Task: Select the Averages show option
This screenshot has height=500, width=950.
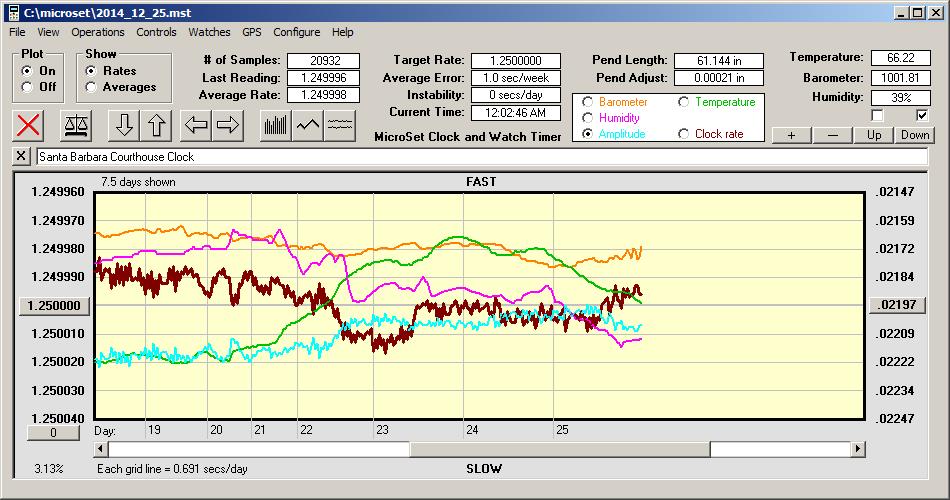Action: (x=92, y=87)
